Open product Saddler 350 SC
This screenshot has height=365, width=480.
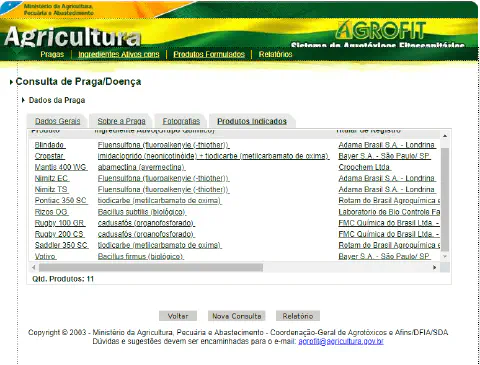pos(61,245)
